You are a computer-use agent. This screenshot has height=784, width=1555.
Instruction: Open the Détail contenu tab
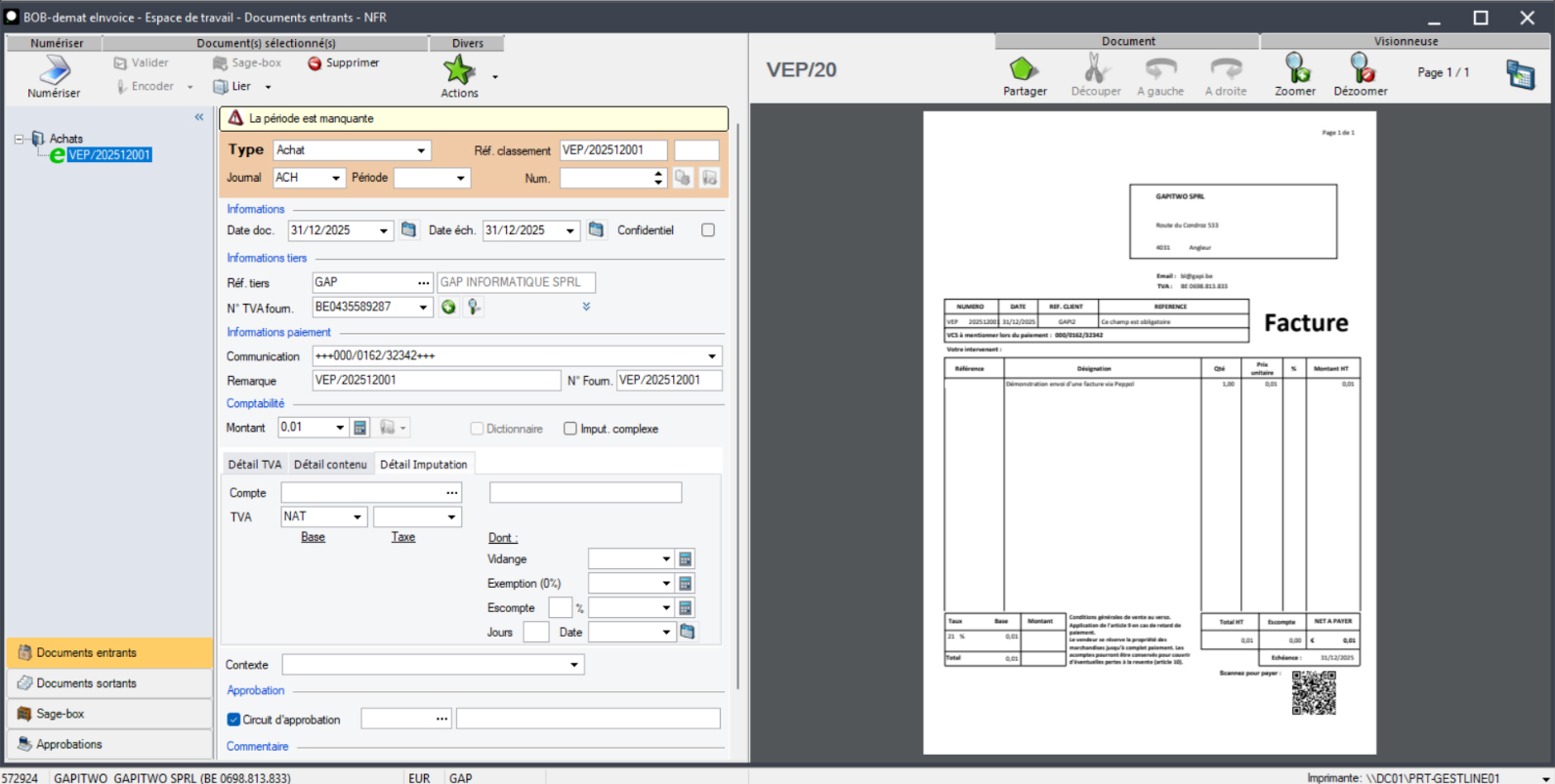point(330,465)
